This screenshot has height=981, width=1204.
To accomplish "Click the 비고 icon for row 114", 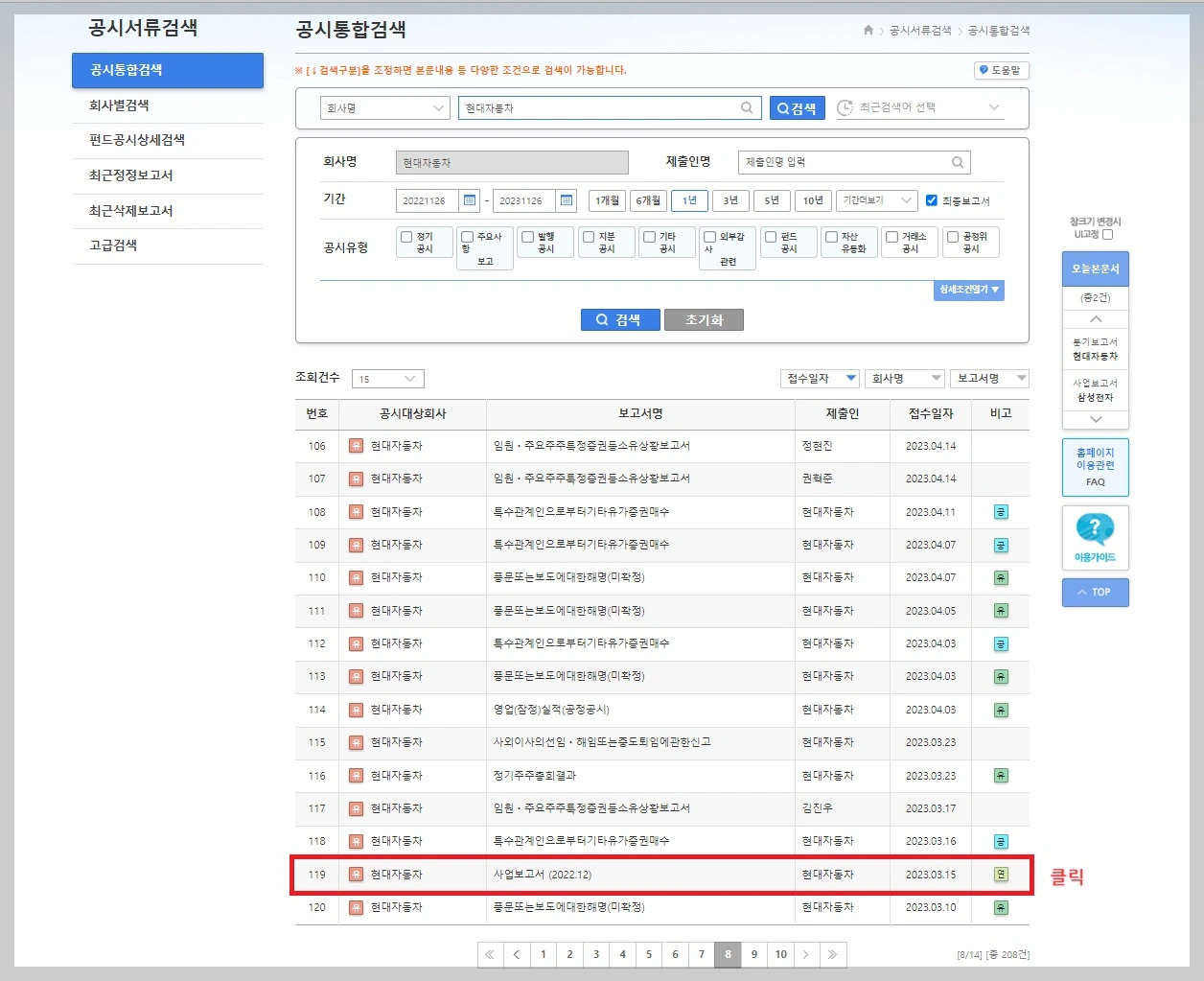I will [1001, 710].
